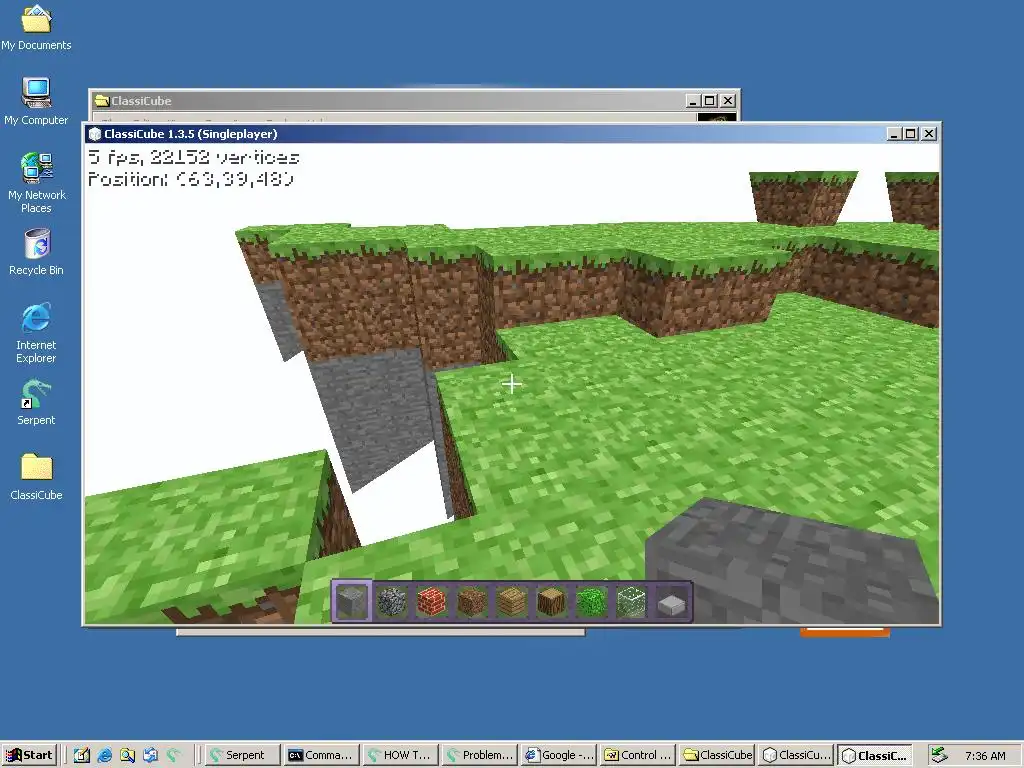Click the Serpent quick launch icon
The height and width of the screenshot is (768, 1024).
coord(173,755)
